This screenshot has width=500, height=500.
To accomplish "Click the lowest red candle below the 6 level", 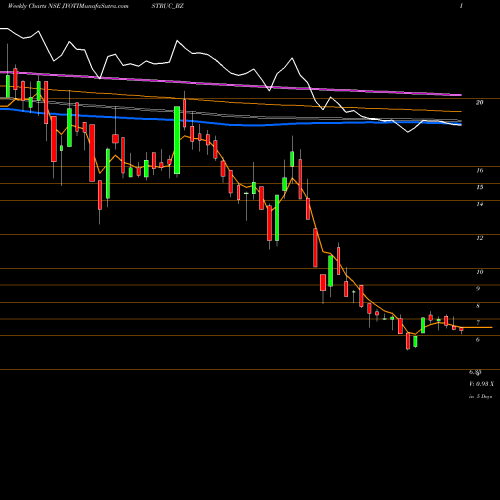I will 408,341.
